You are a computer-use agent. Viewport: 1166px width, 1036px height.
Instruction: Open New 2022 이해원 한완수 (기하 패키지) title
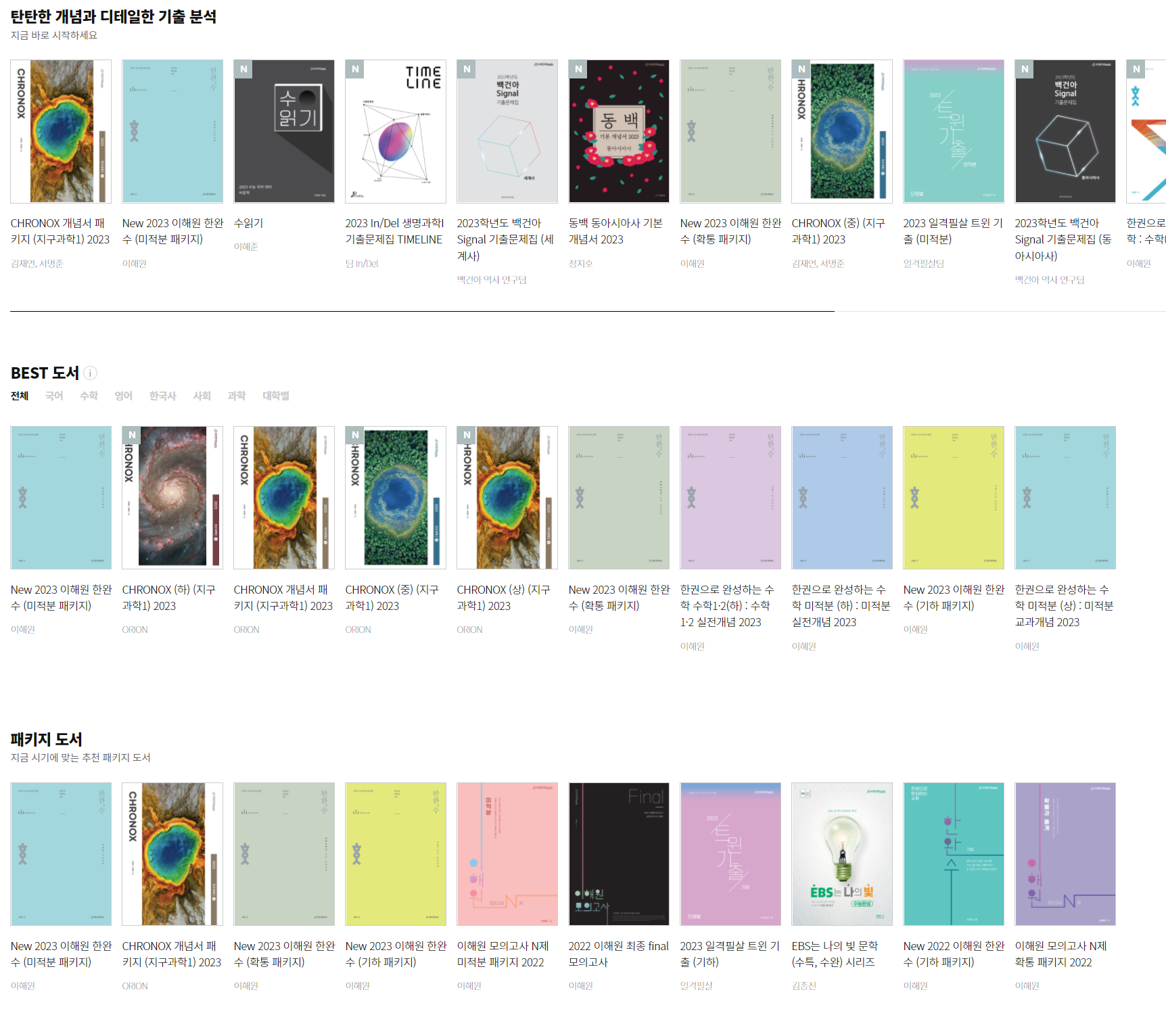coord(954,954)
